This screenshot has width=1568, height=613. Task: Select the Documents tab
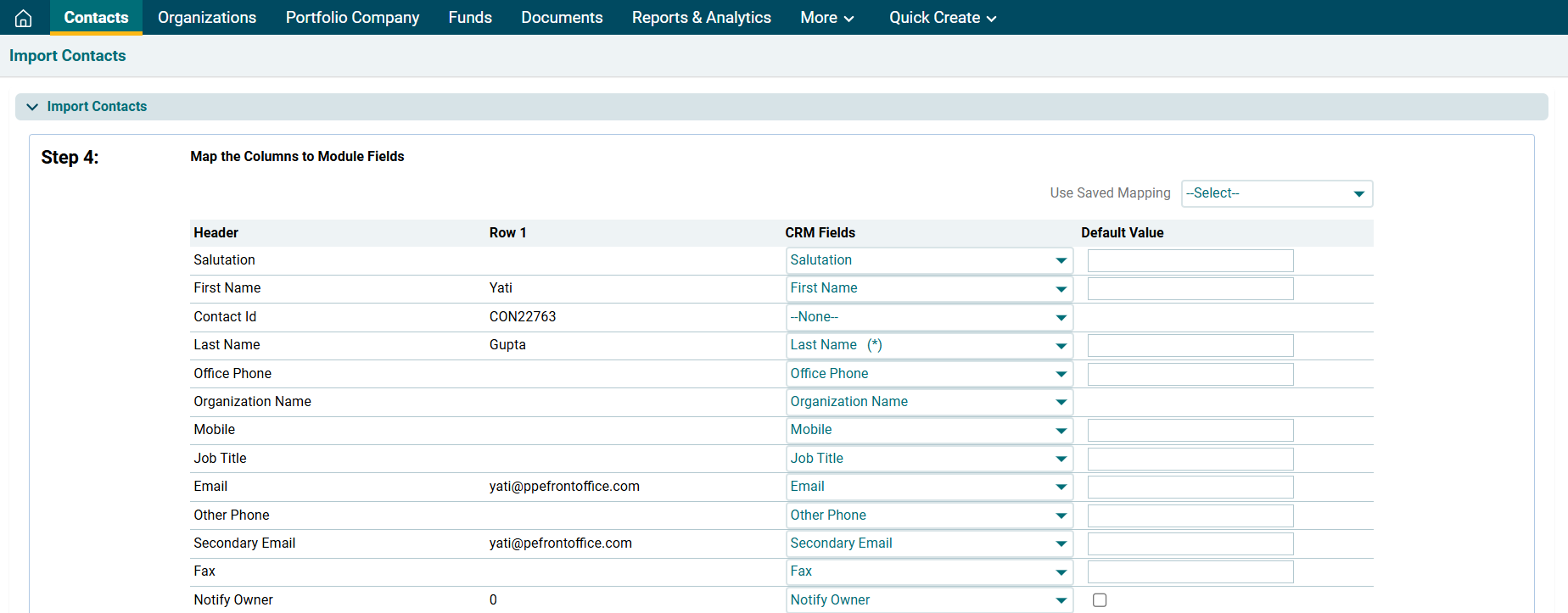pyautogui.click(x=562, y=18)
